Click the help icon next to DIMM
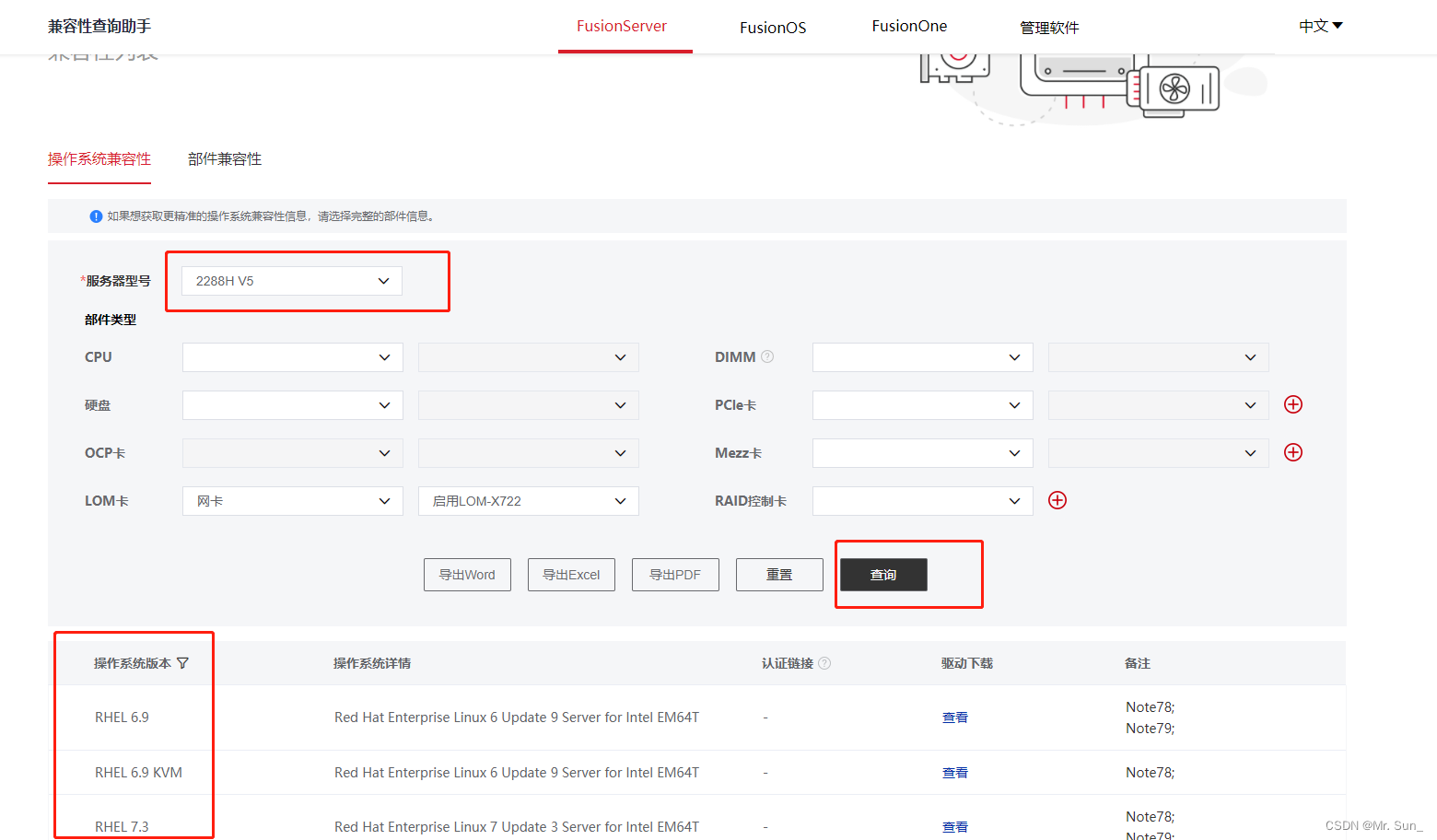Image resolution: width=1437 pixels, height=840 pixels. click(x=767, y=356)
